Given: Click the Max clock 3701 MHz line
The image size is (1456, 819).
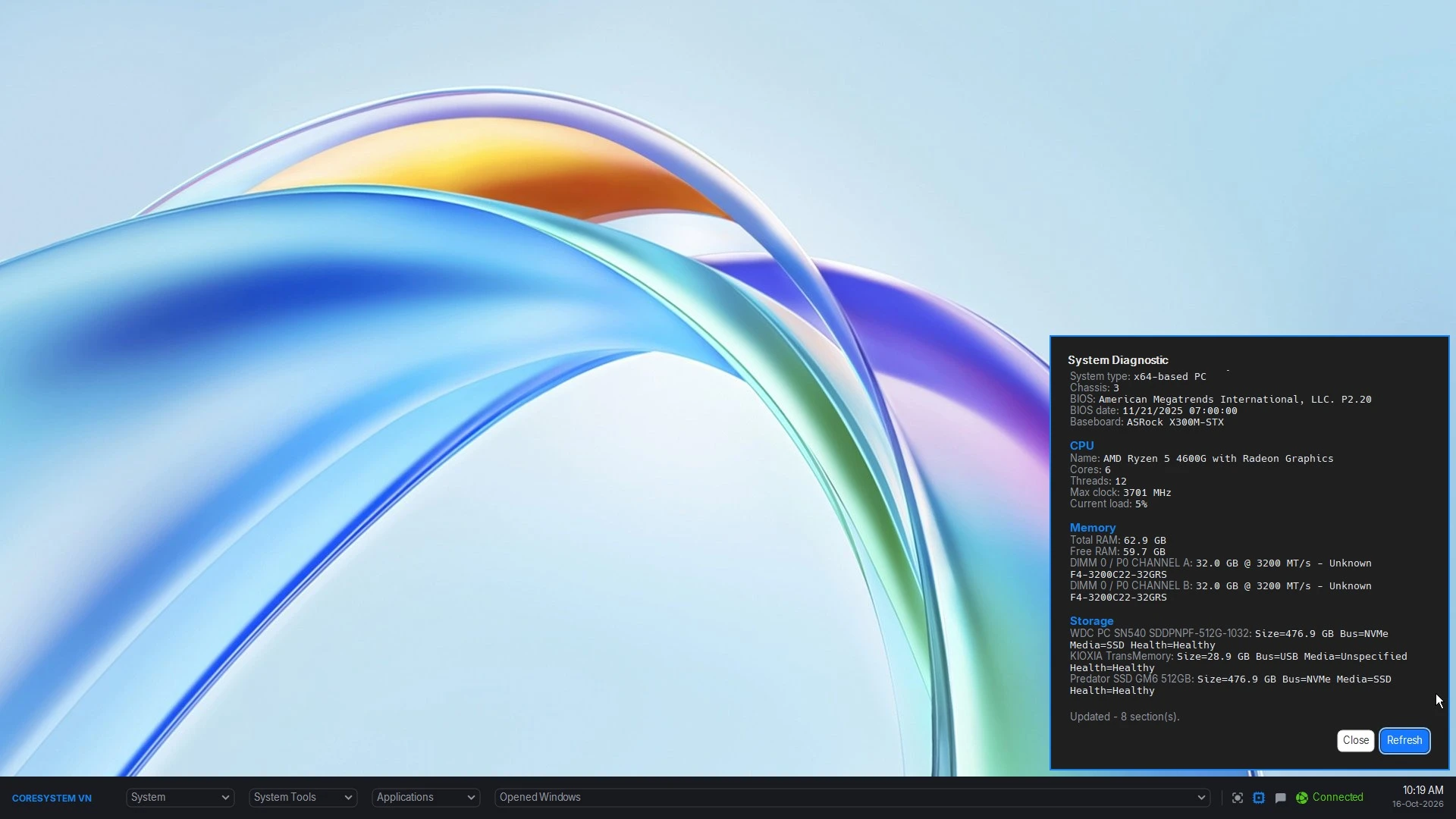Looking at the screenshot, I should pyautogui.click(x=1120, y=493).
